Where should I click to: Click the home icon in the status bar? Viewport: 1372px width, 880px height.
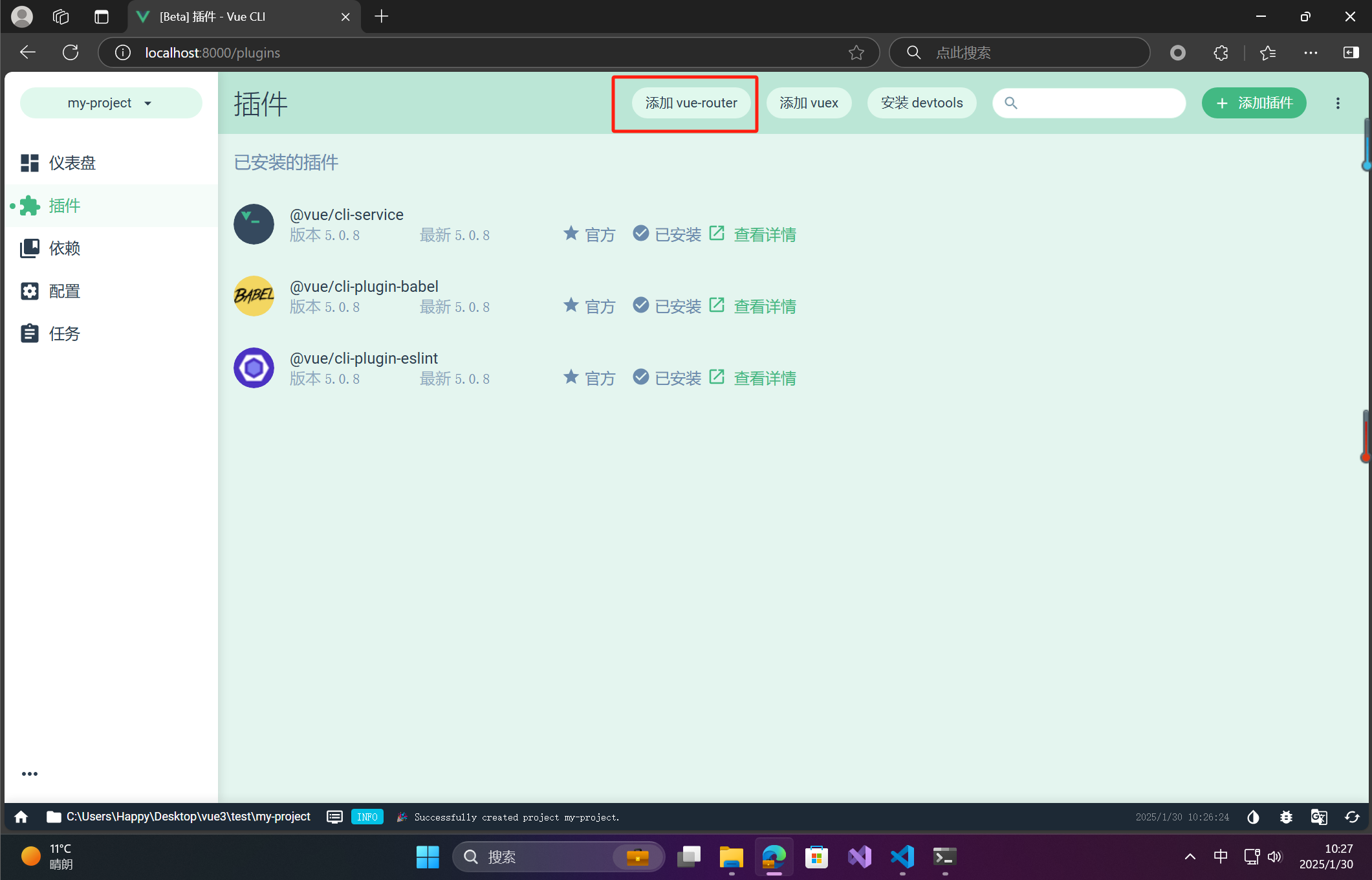click(x=21, y=817)
